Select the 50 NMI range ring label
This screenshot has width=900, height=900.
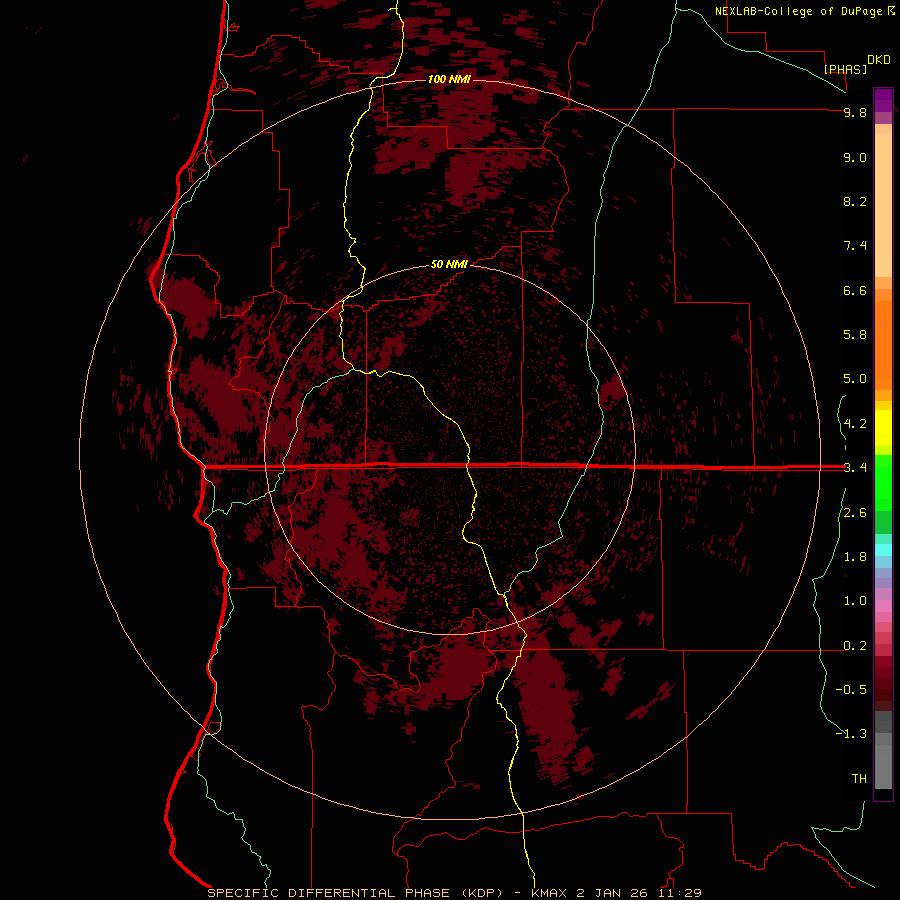pos(449,264)
